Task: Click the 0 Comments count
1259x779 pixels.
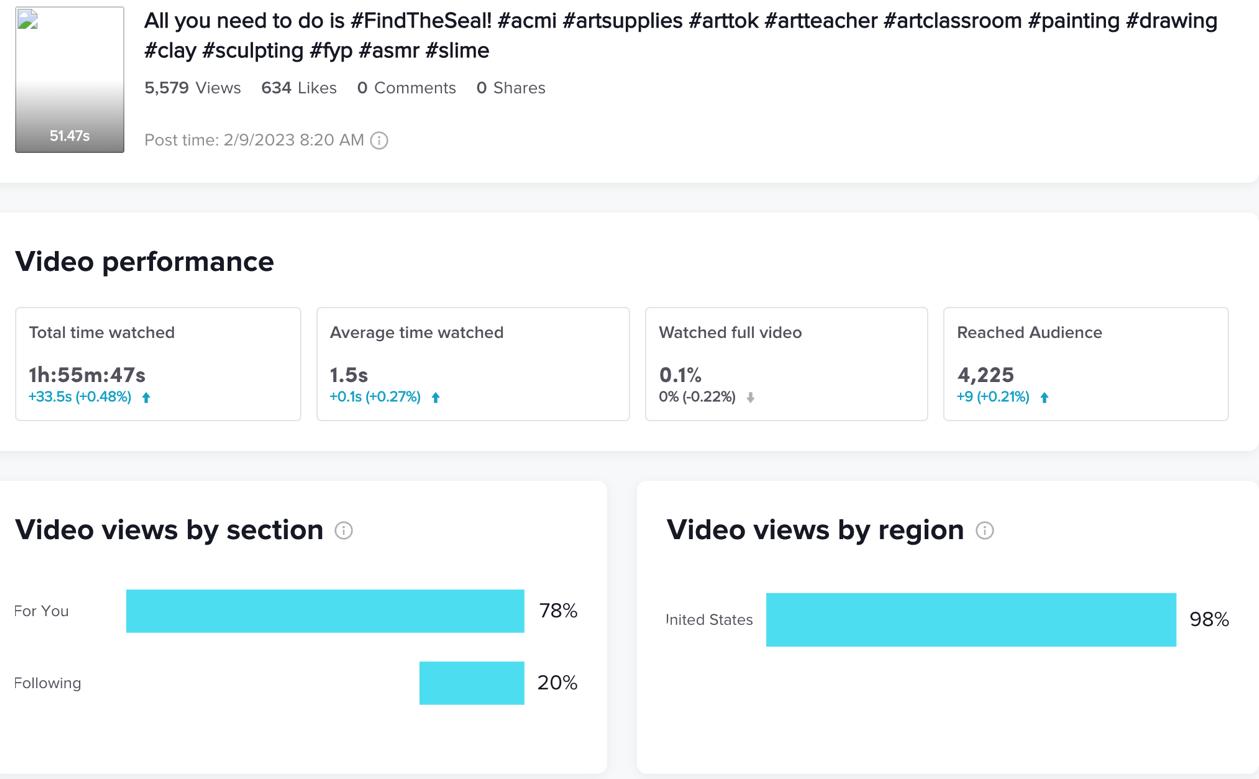Action: tap(406, 88)
